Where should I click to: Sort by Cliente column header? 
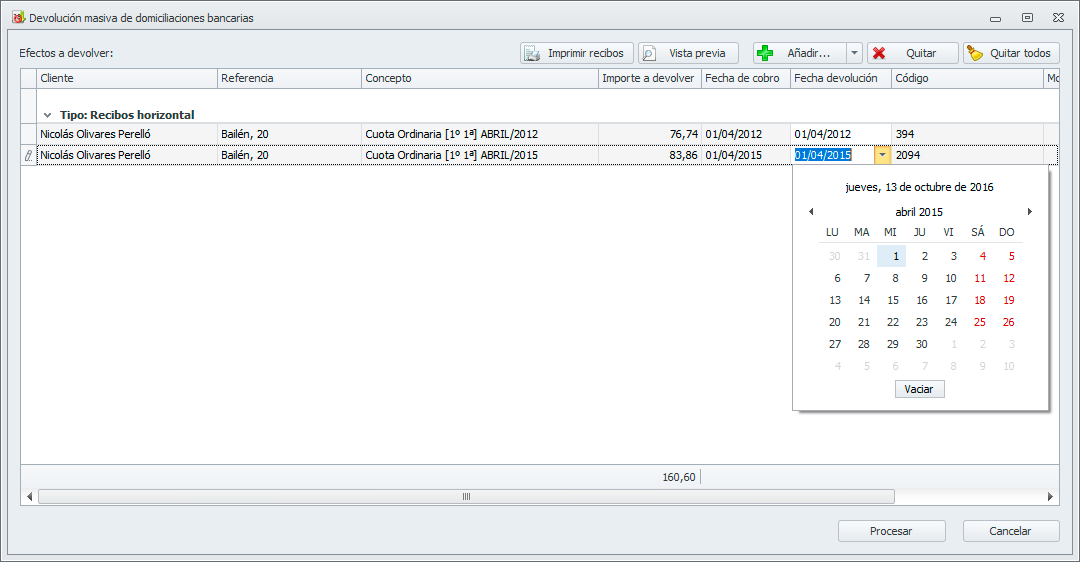tap(127, 79)
